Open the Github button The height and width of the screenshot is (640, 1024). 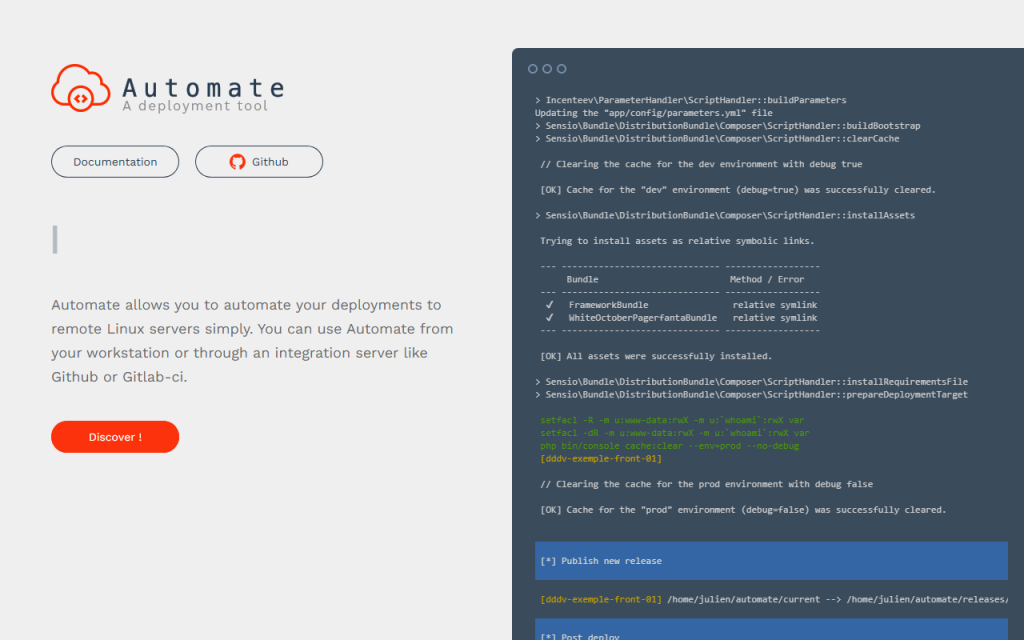click(259, 162)
